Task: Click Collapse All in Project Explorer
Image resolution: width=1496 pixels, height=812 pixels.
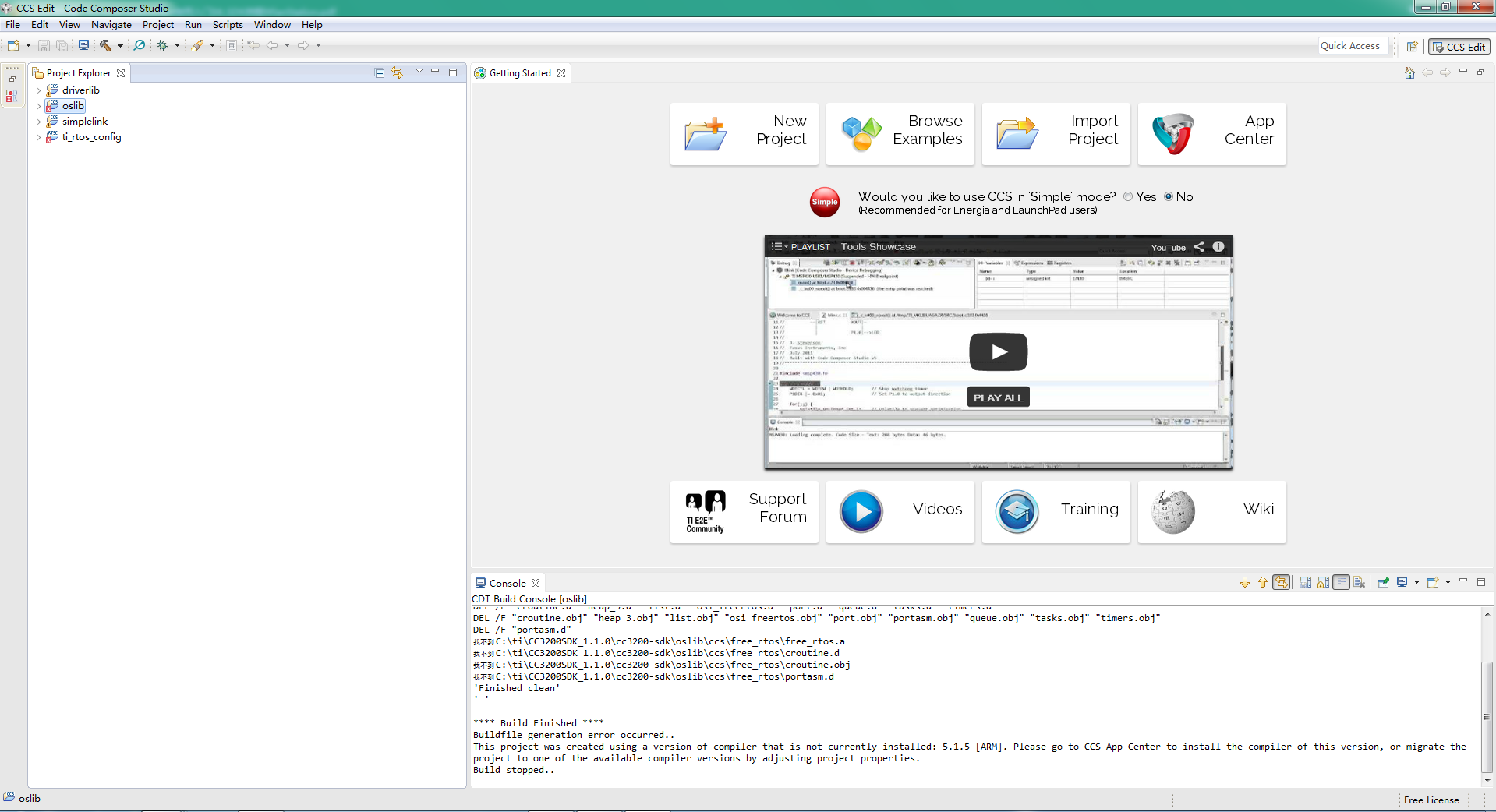Action: 380,72
